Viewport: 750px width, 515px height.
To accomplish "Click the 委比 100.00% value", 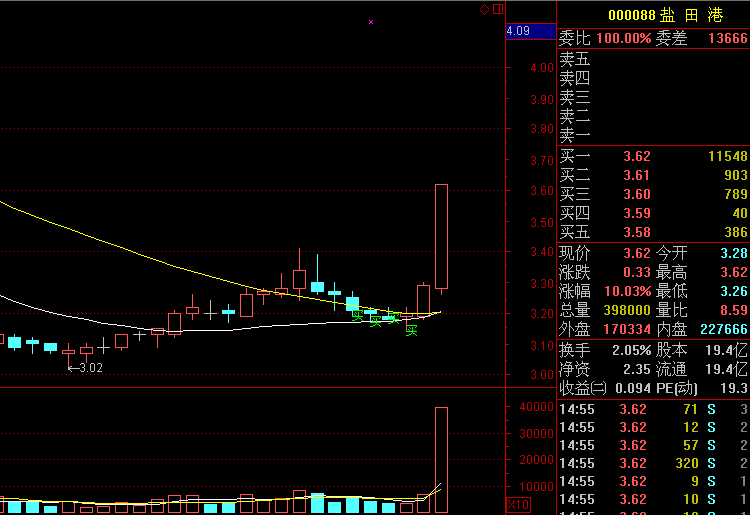I will (624, 38).
